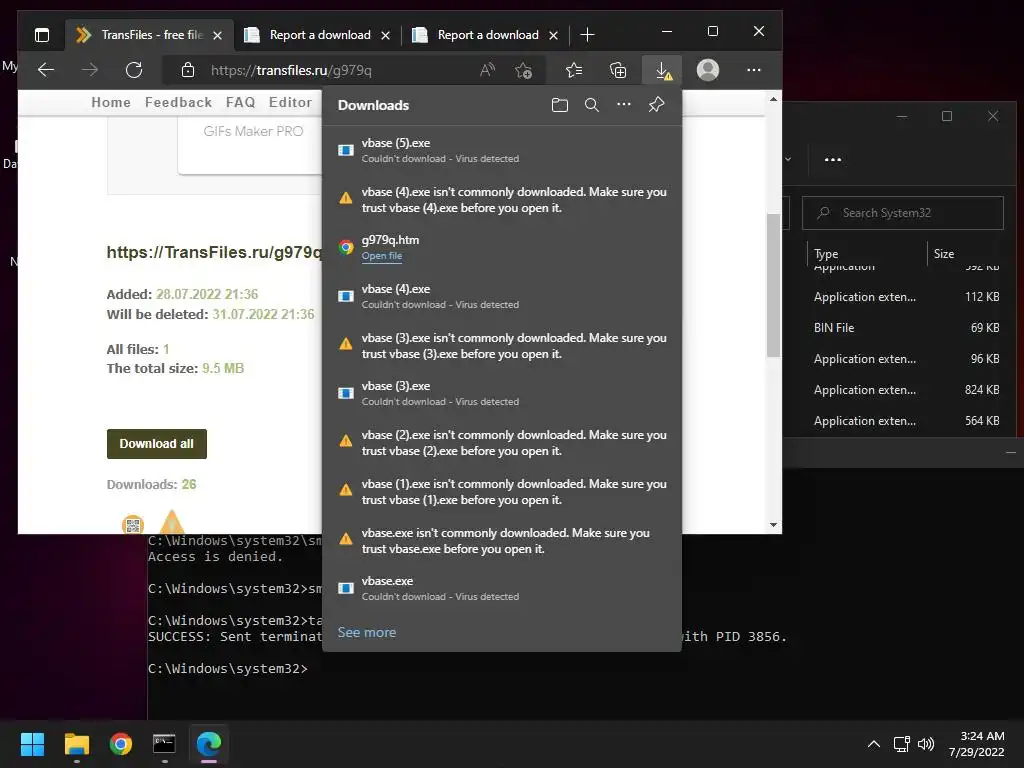This screenshot has height=768, width=1024.
Task: Open File Explorer from taskbar
Action: click(76, 744)
